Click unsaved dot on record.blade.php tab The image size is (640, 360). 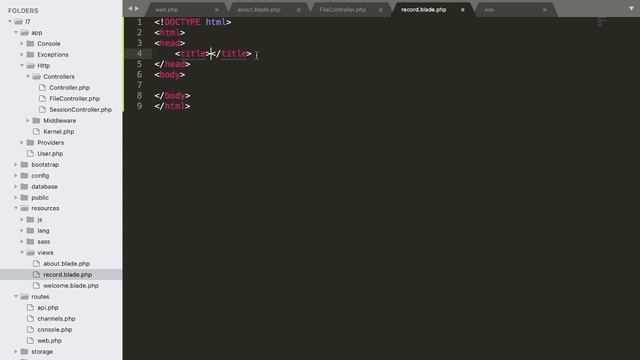[x=462, y=10]
